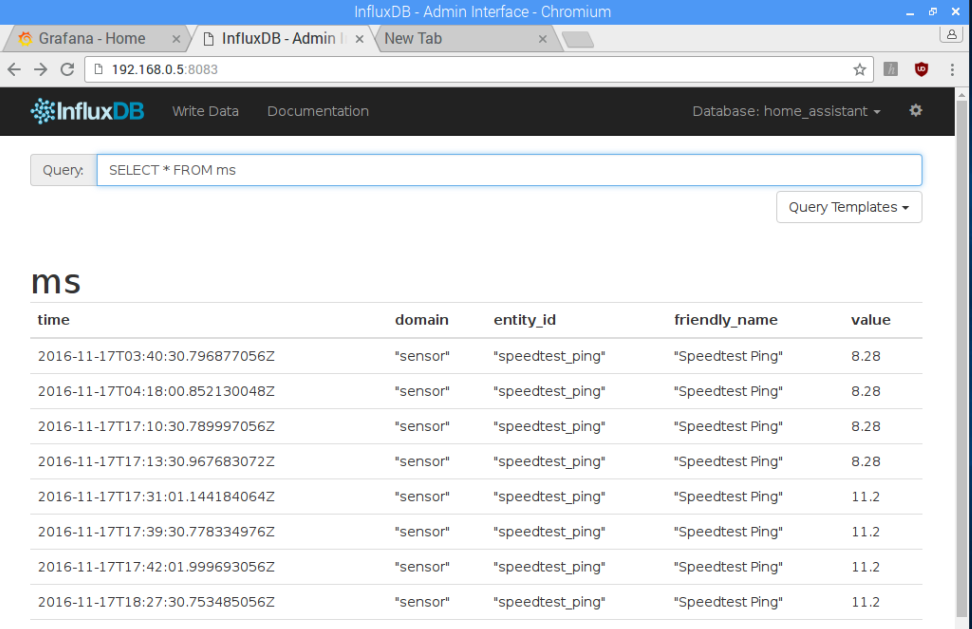Click the browser forward arrow
Screen dimensions: 972x629
click(x=40, y=69)
